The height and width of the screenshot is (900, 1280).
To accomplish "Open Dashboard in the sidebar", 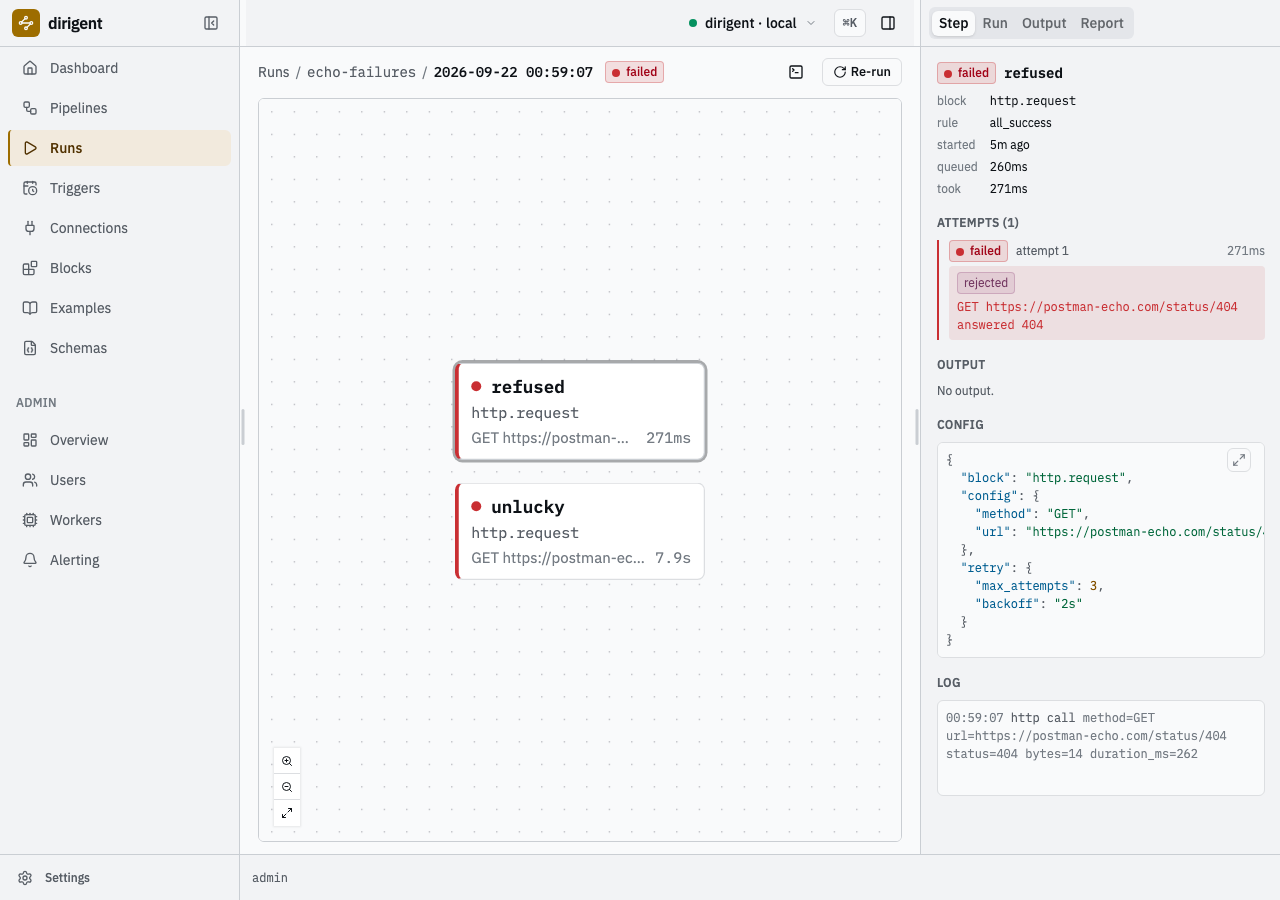I will click(x=119, y=68).
